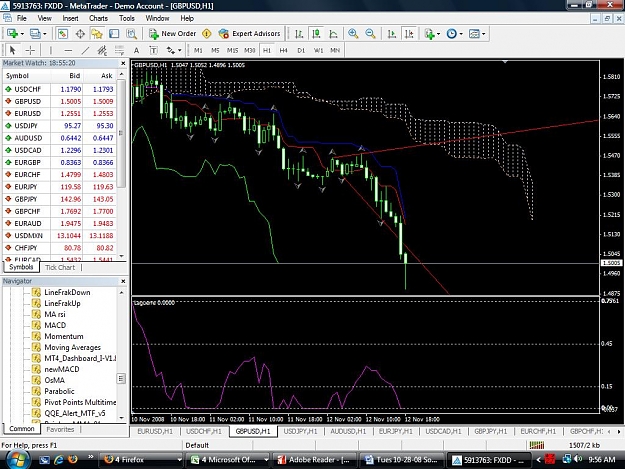Toggle Auto Scroll chart icon

point(392,34)
